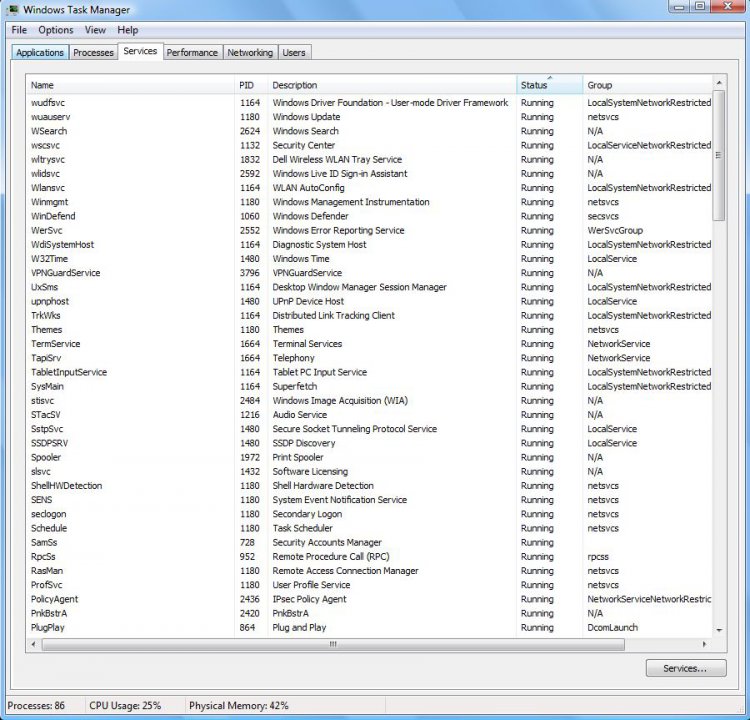This screenshot has width=750, height=720.
Task: Switch to the Users tab
Action: (294, 53)
